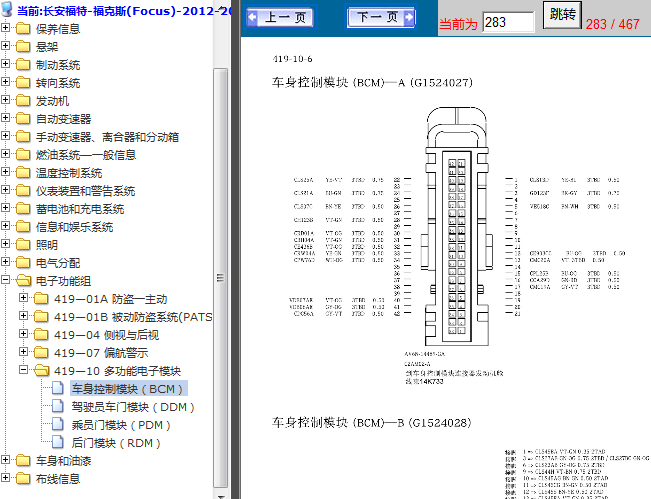Click the folder icon beside 制动系统
Screen dimensions: 651x499
[x=23, y=65]
